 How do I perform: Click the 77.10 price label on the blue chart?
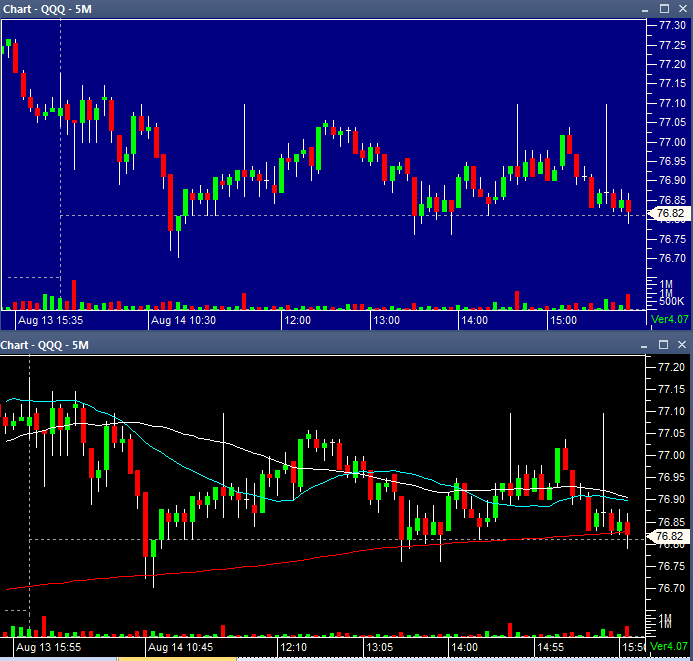pyautogui.click(x=672, y=103)
